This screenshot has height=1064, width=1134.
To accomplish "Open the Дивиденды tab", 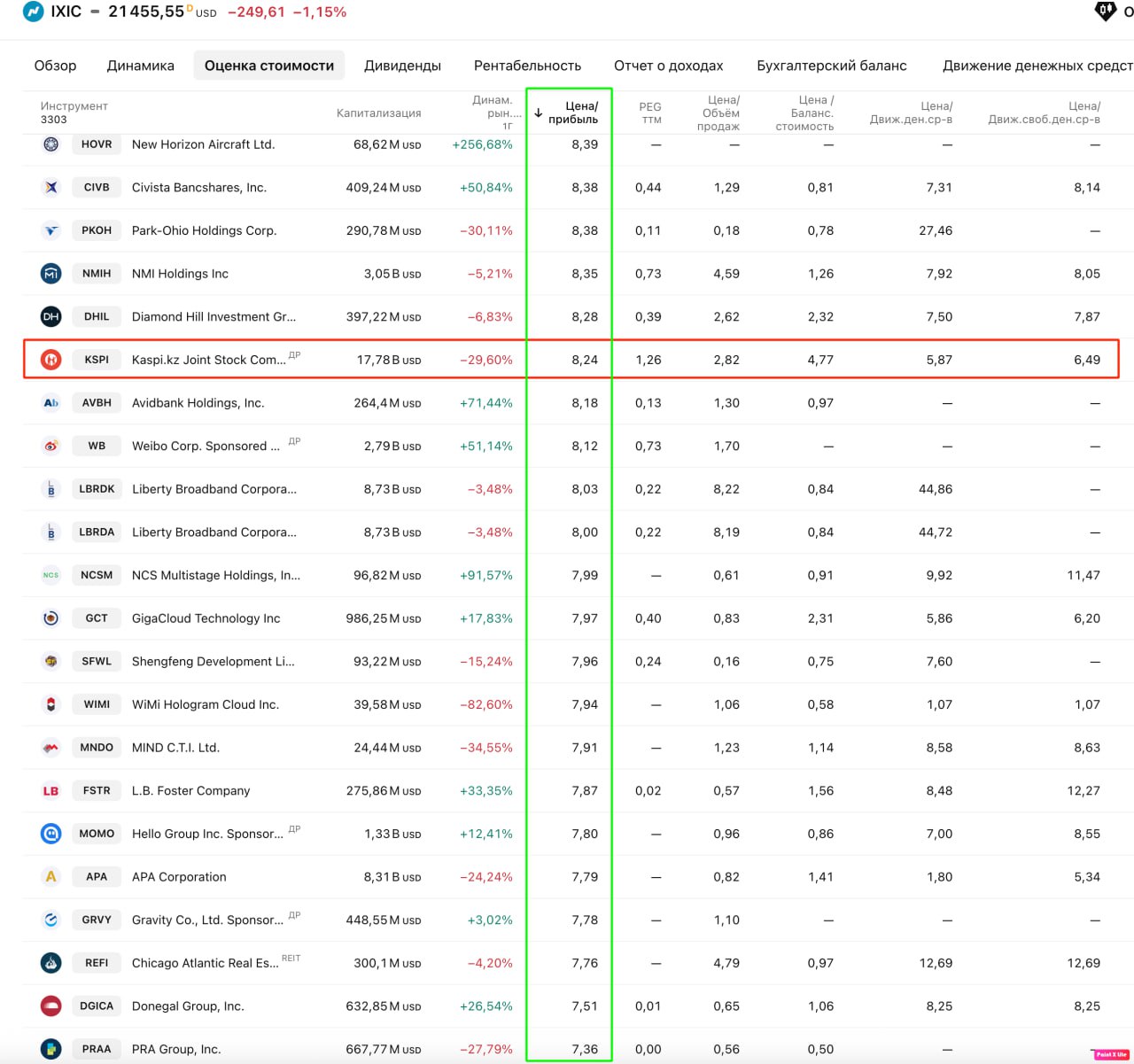I will [x=402, y=66].
